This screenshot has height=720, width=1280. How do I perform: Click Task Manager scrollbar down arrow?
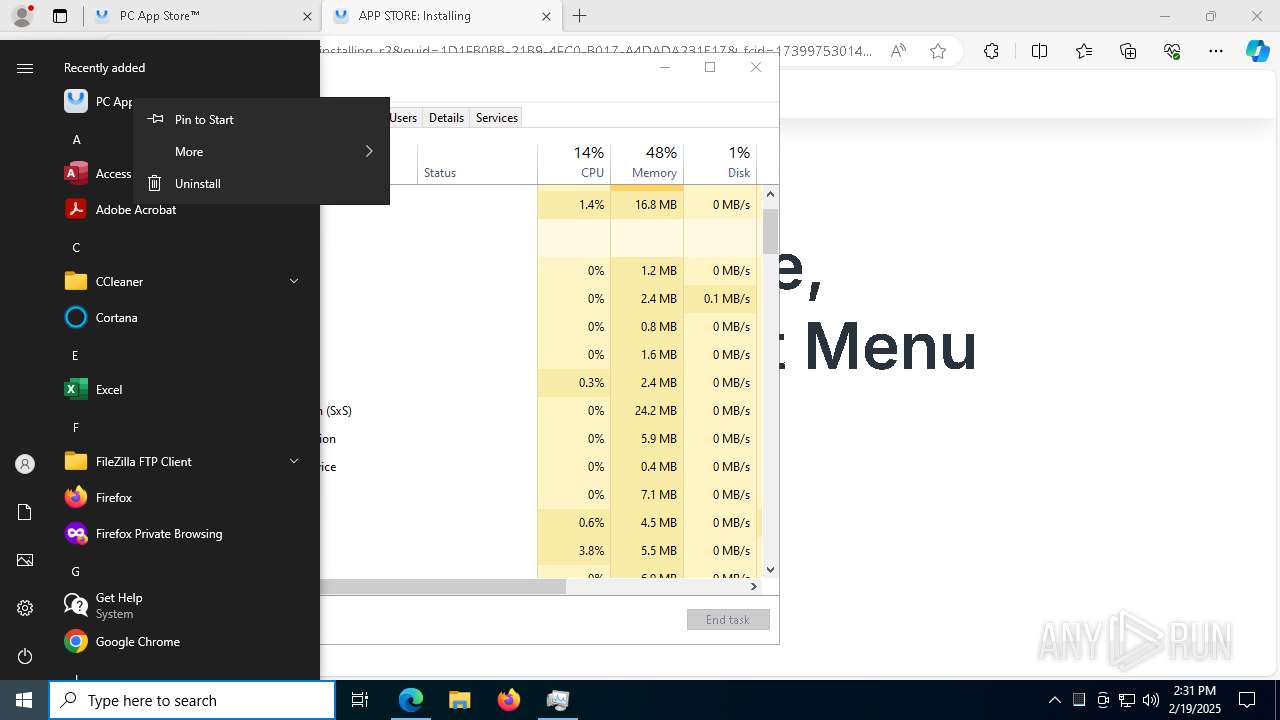click(770, 570)
